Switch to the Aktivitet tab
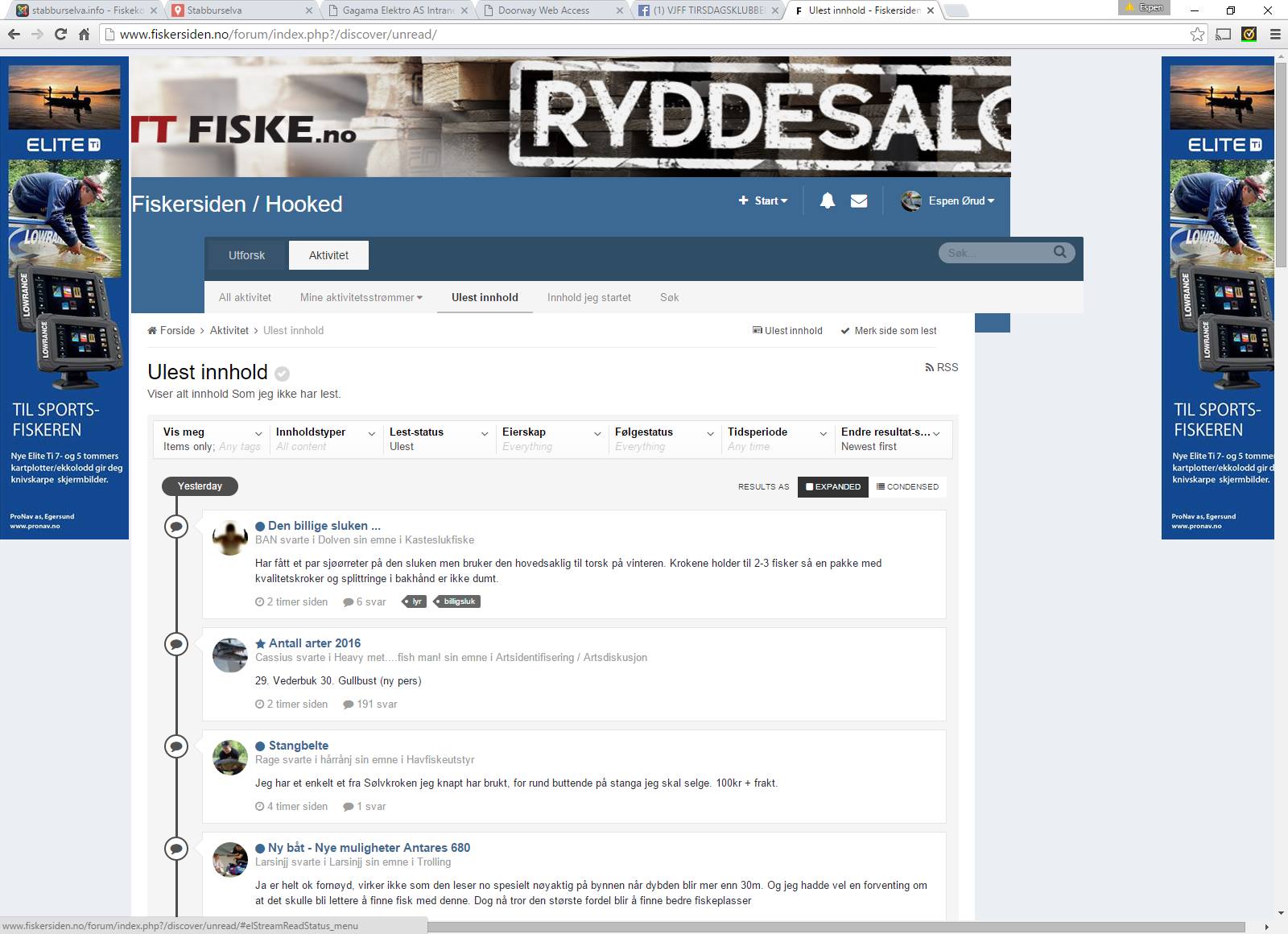Image resolution: width=1288 pixels, height=934 pixels. tap(328, 255)
